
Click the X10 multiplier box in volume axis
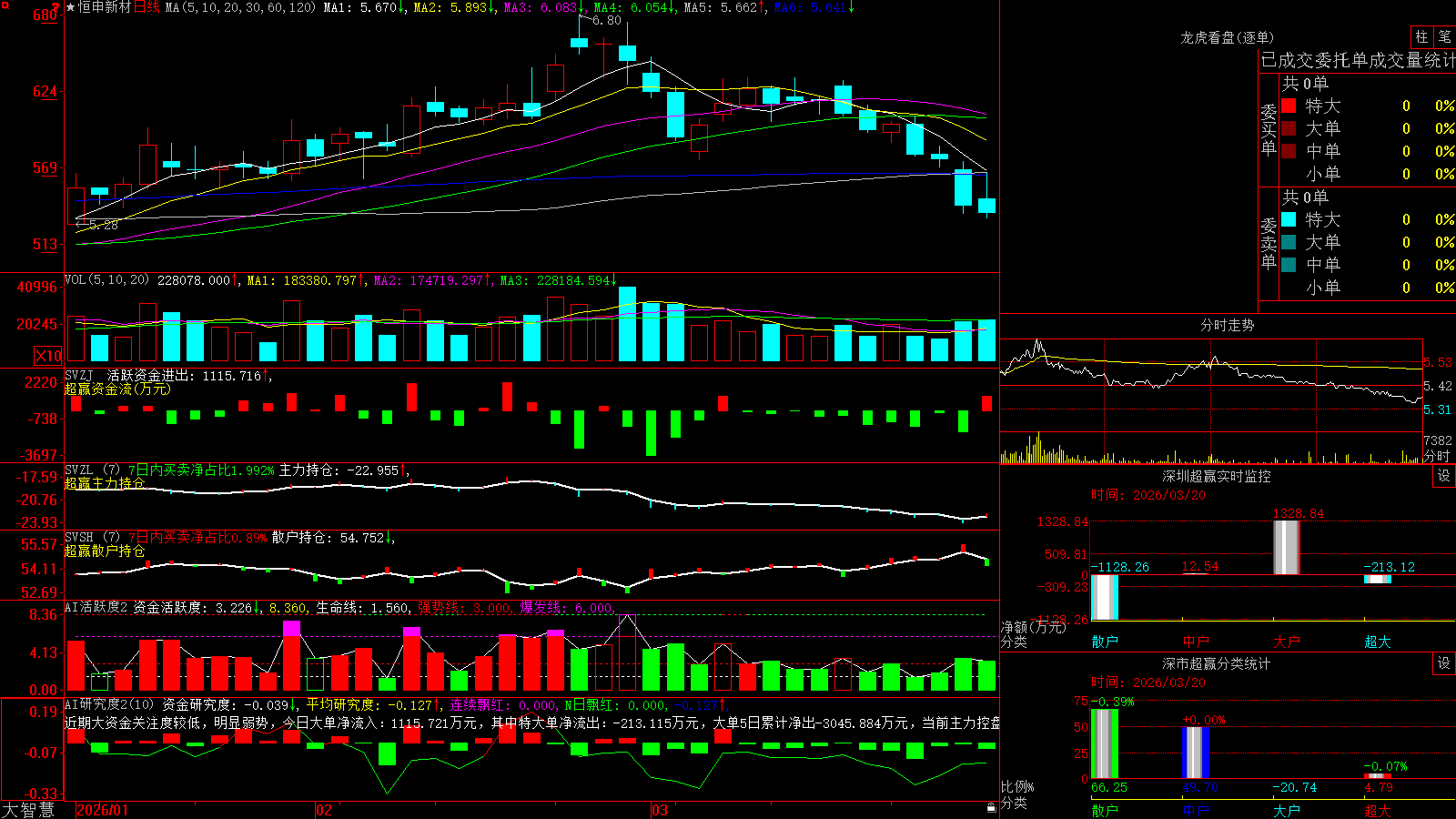coord(48,356)
